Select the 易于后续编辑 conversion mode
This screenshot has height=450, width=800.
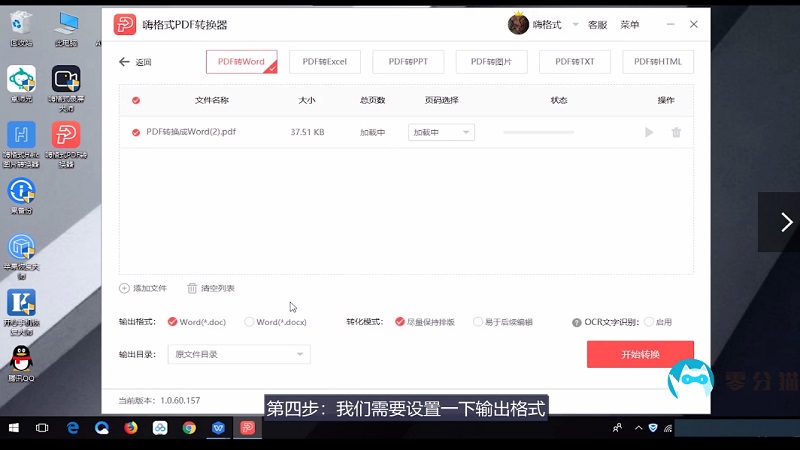coord(478,322)
